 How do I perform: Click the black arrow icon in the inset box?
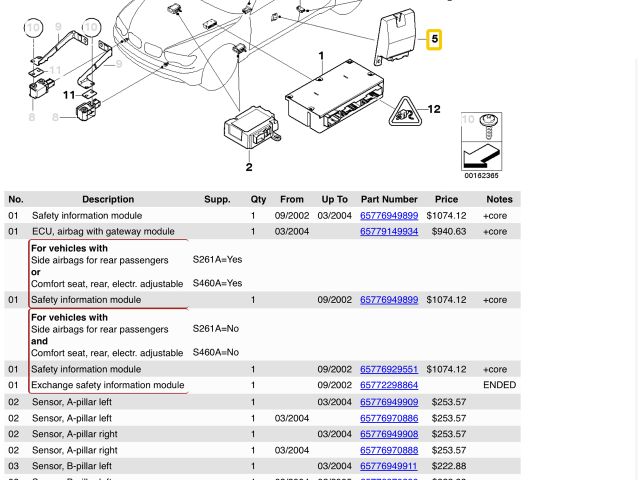point(482,156)
